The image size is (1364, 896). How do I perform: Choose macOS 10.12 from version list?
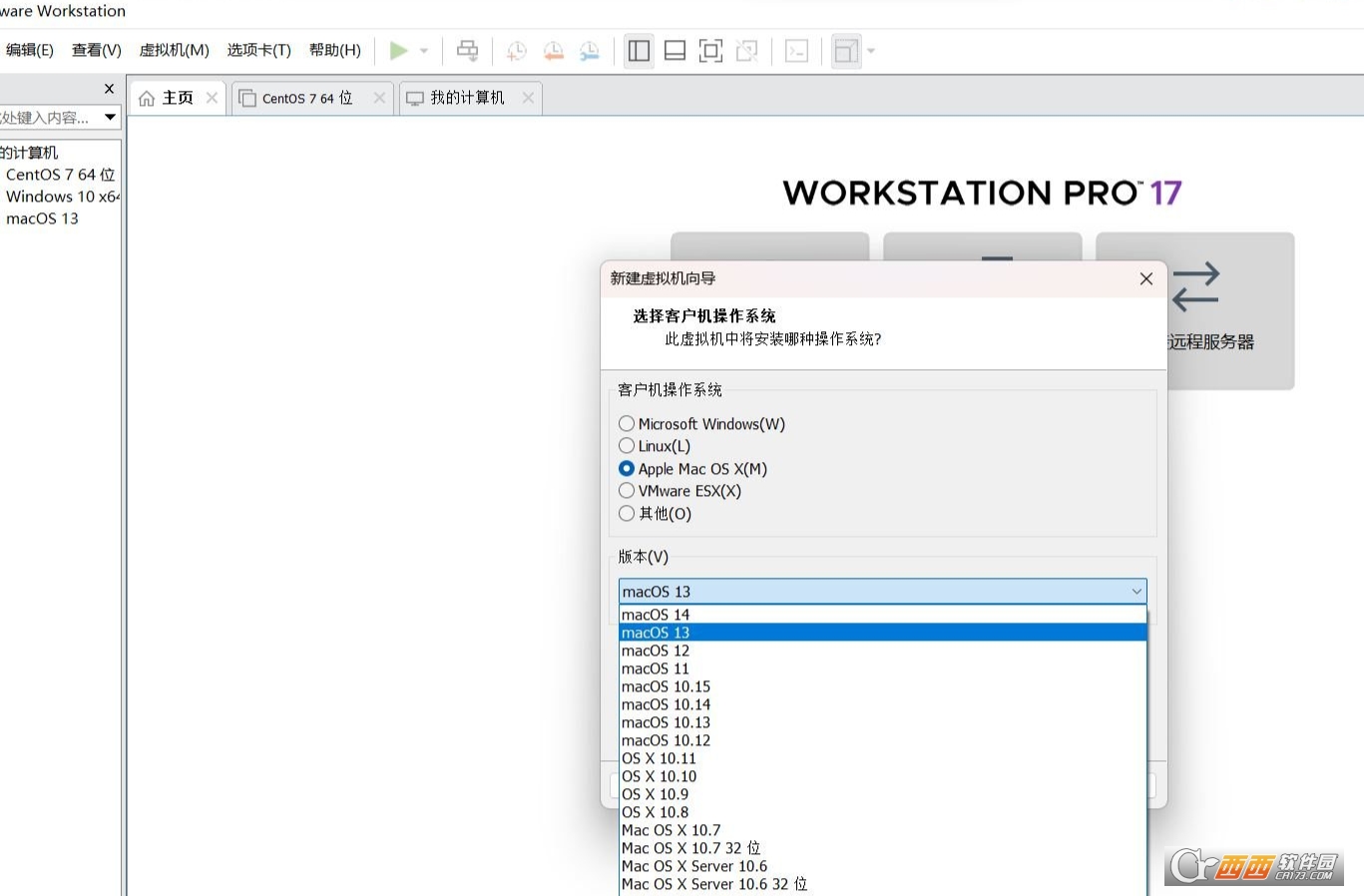[882, 740]
